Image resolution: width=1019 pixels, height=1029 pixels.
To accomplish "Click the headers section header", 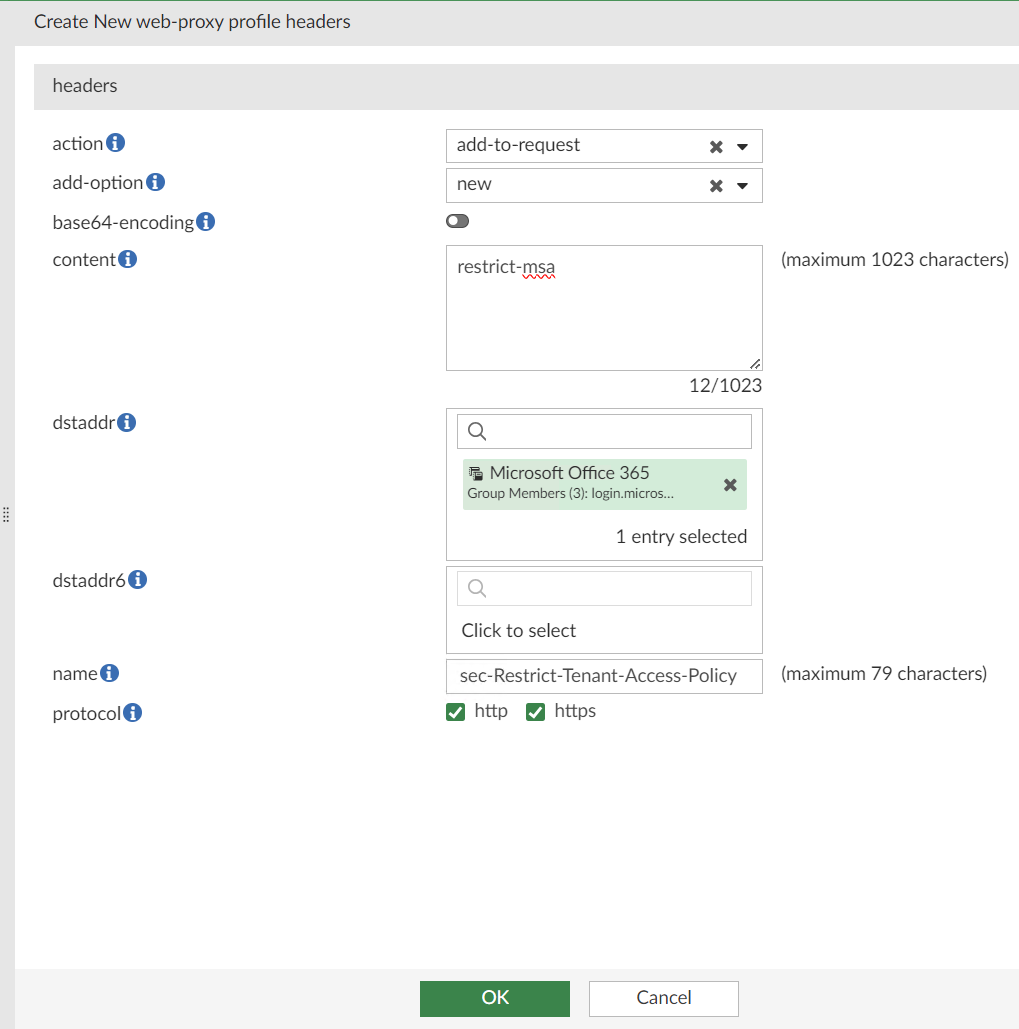I will click(85, 86).
